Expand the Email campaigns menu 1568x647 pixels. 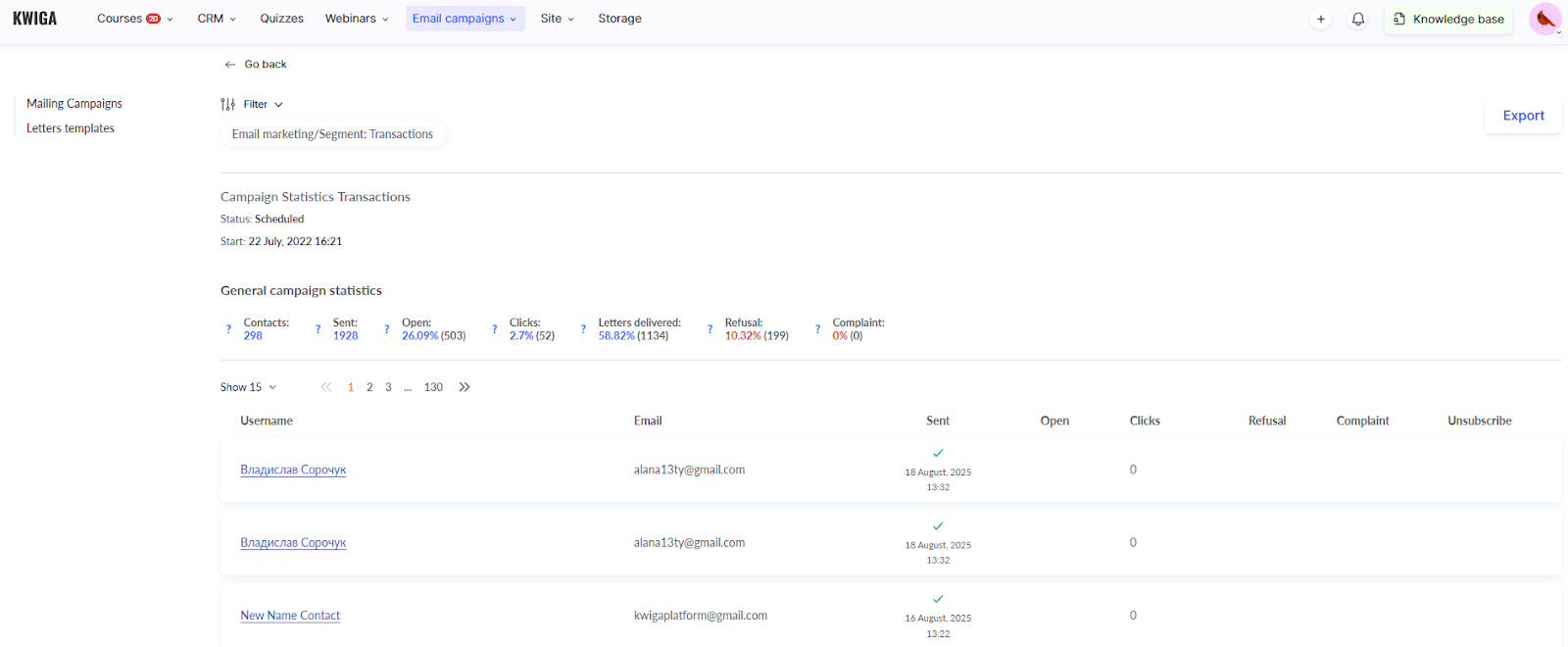coord(465,19)
